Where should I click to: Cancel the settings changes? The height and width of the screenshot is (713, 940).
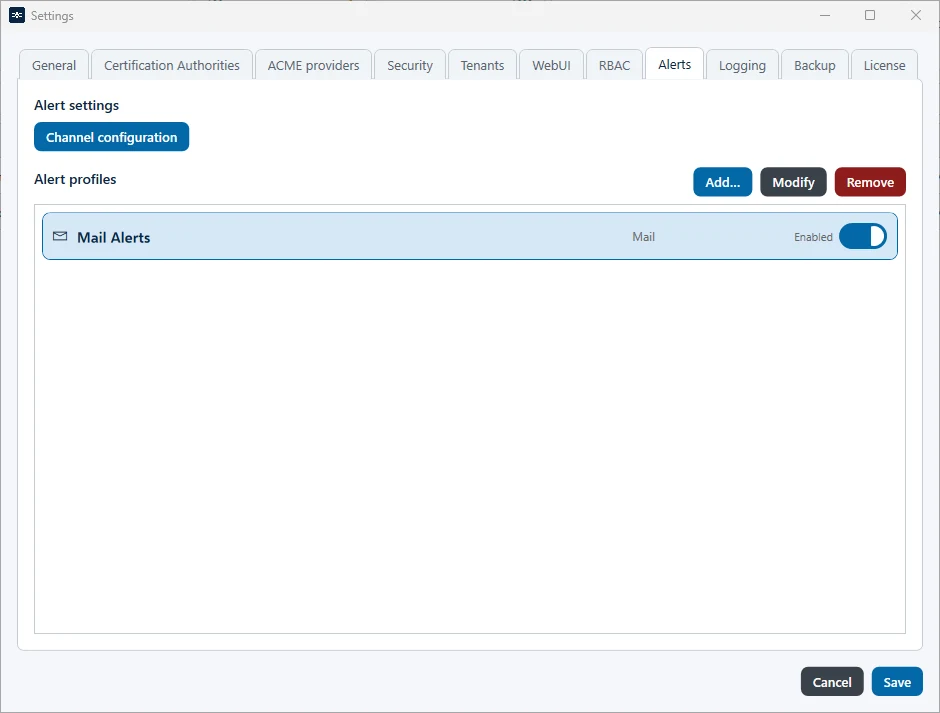click(832, 681)
